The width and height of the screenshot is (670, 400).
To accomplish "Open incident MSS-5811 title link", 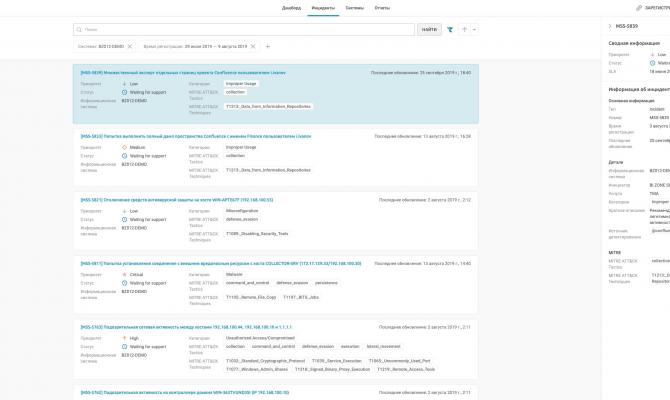I will coord(221,264).
